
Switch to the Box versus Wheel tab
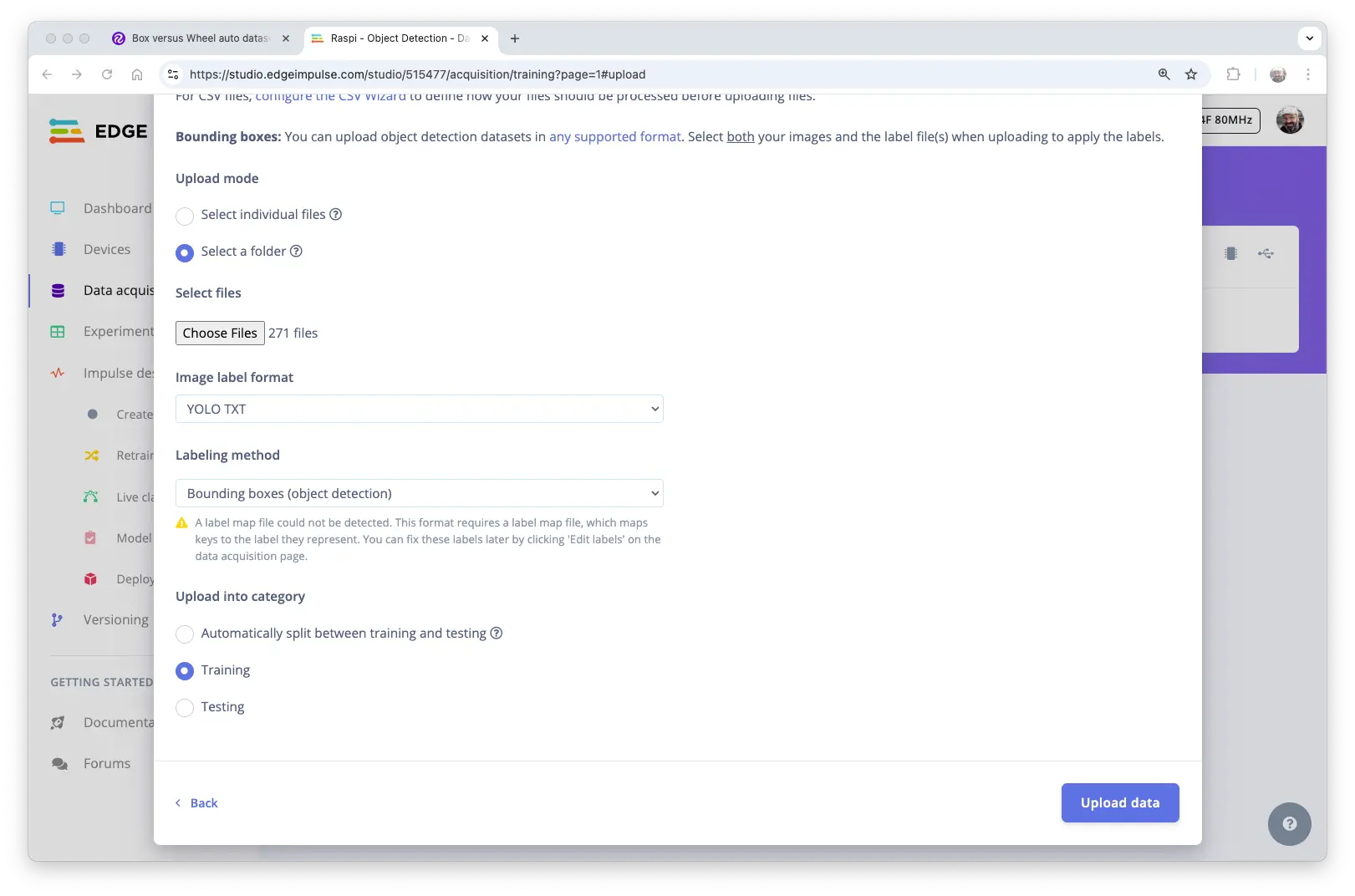point(200,38)
